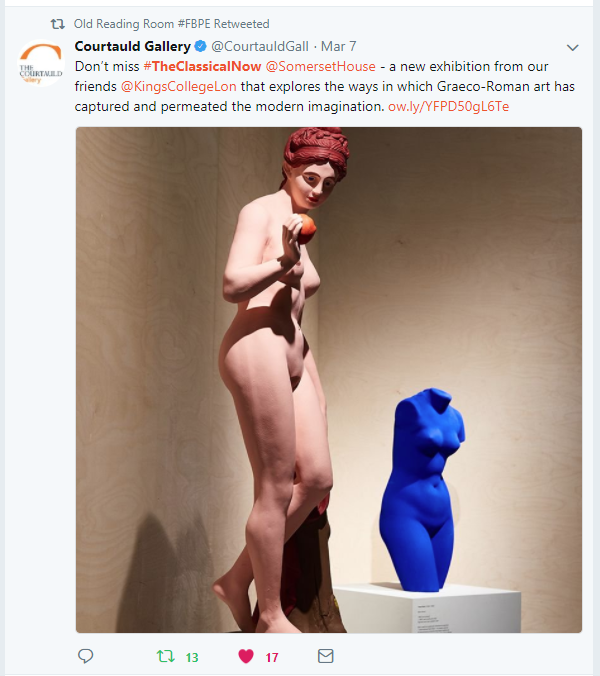Open the Courtauld Gallery account name
Viewport: 600px width, 676px height.
132,46
